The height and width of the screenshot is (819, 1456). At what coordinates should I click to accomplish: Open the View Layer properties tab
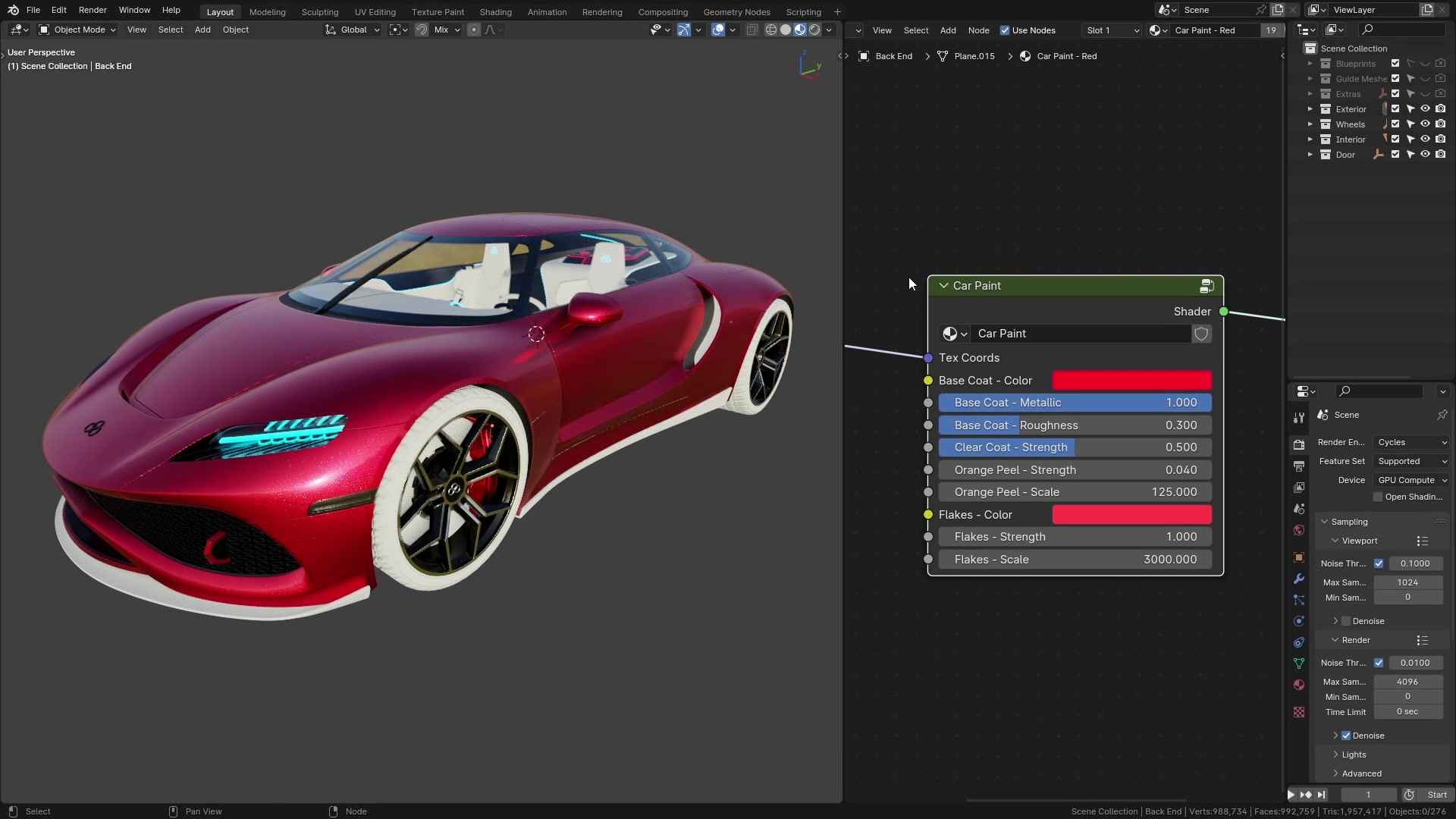1299,487
